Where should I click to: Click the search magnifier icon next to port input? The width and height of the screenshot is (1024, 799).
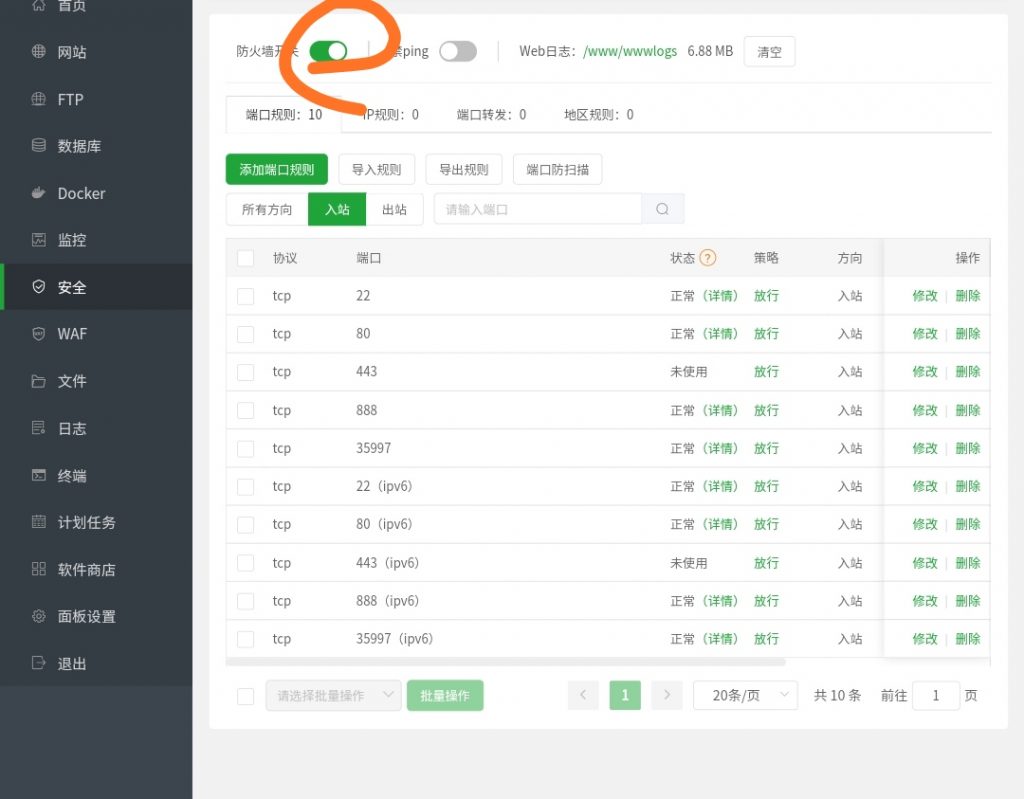[663, 209]
